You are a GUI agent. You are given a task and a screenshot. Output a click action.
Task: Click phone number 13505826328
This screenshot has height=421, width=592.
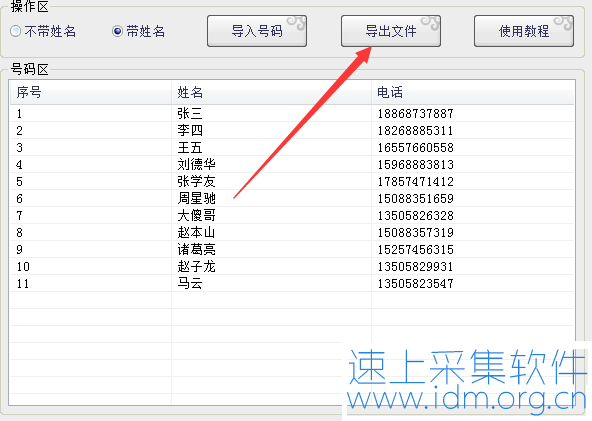point(415,215)
